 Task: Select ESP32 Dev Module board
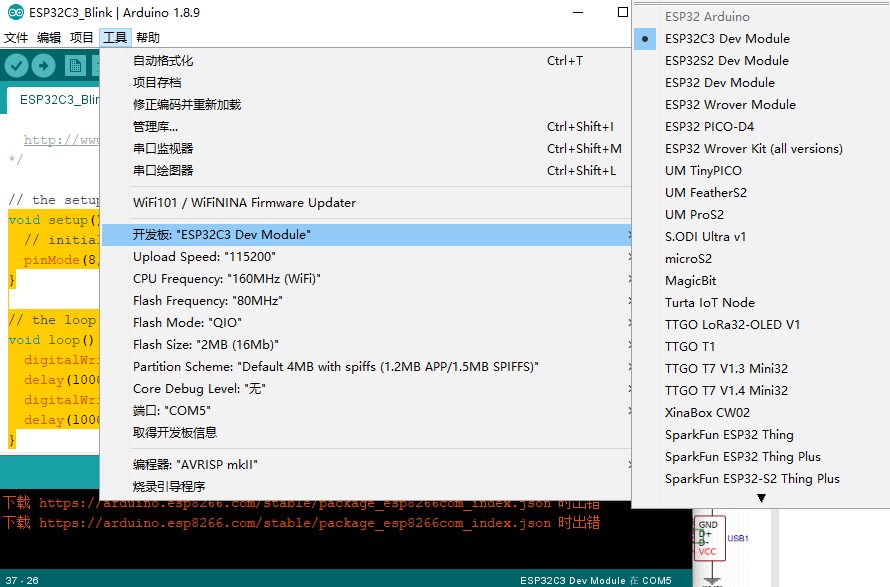[761, 83]
